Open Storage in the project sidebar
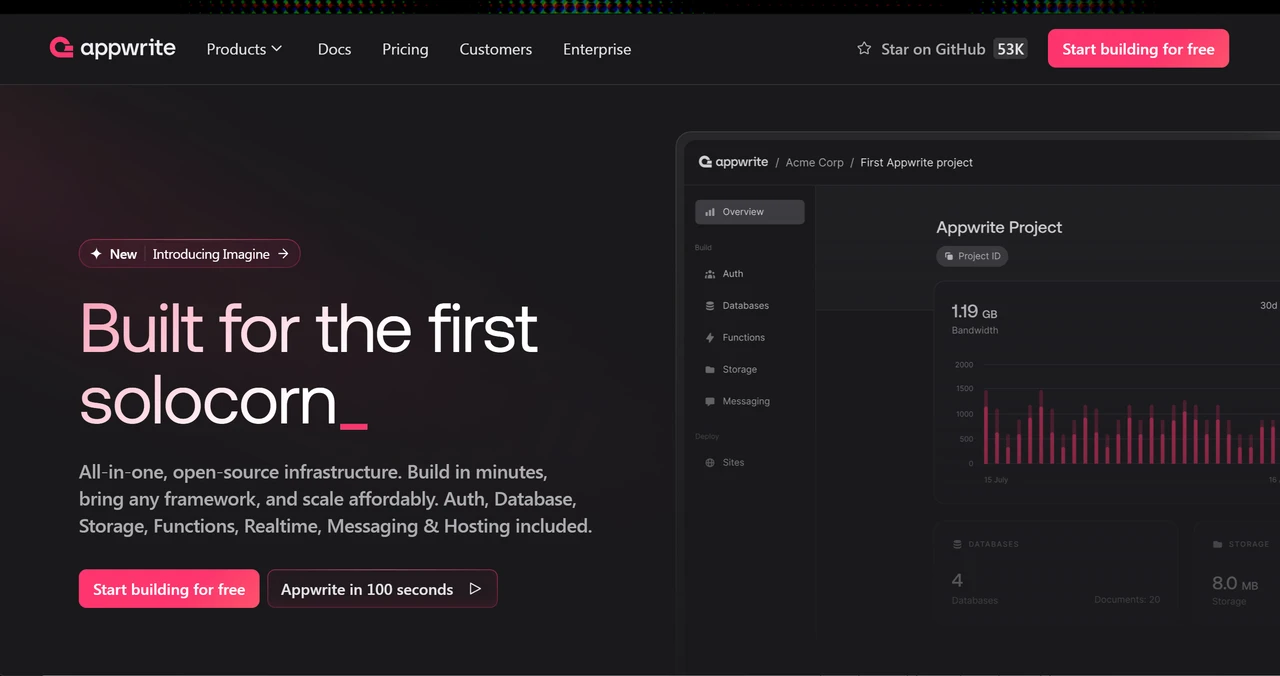The image size is (1280, 676). point(740,369)
